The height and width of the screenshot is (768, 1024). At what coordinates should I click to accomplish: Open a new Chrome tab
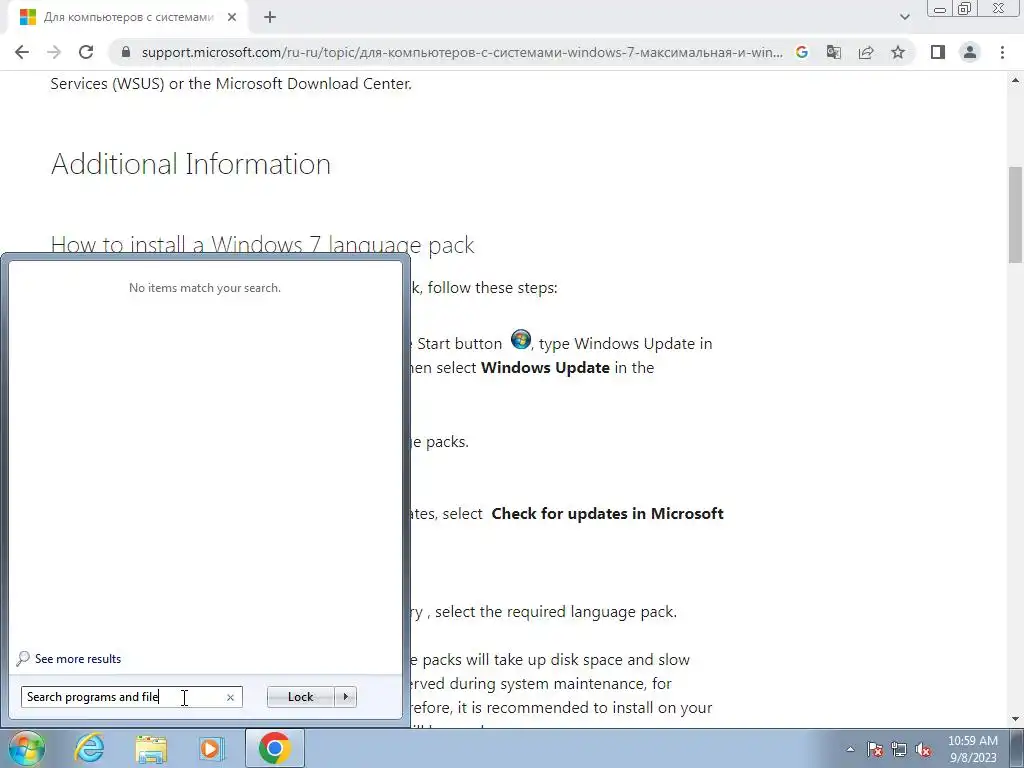(x=270, y=18)
